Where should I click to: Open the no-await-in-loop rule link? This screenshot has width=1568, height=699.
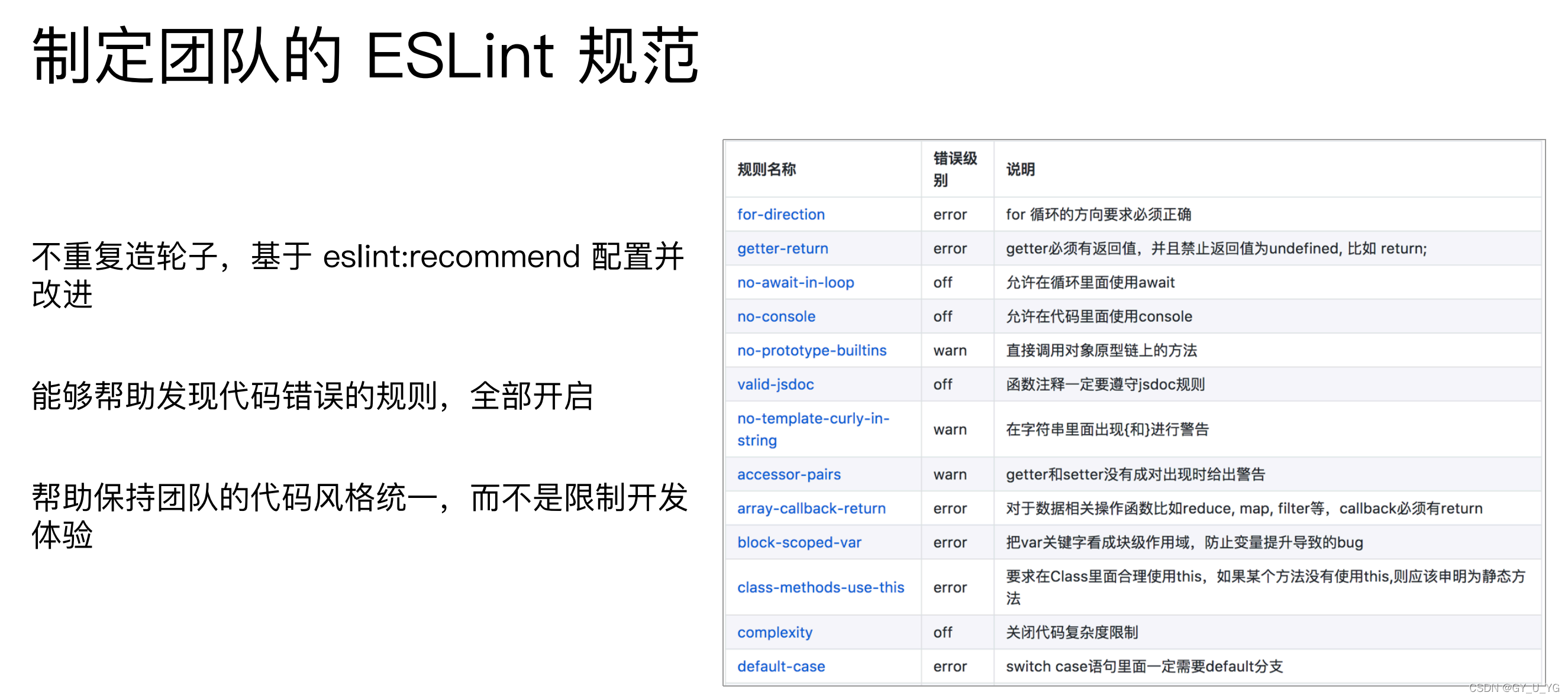(x=796, y=282)
